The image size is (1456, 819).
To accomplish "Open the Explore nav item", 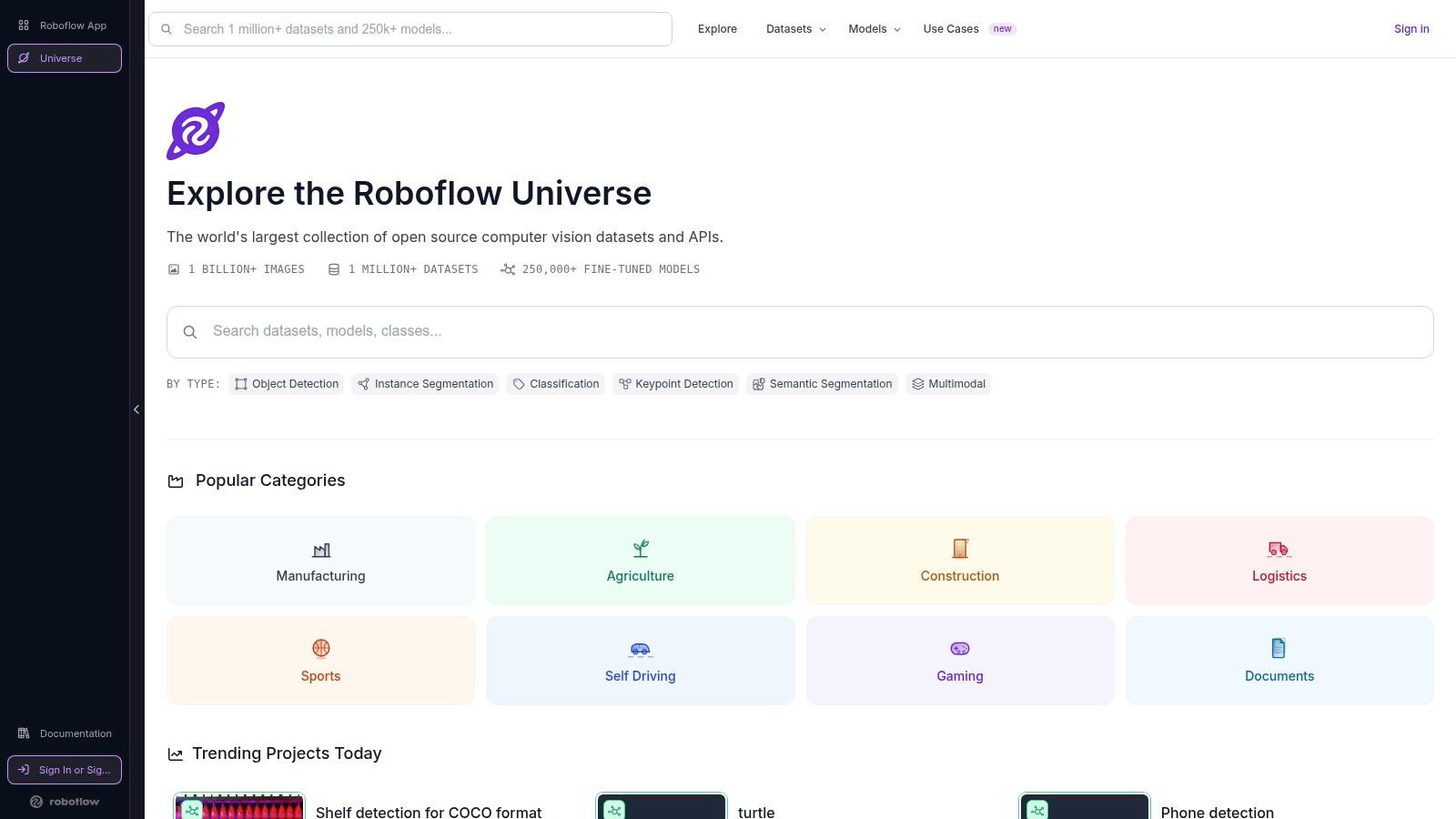I will point(717,29).
